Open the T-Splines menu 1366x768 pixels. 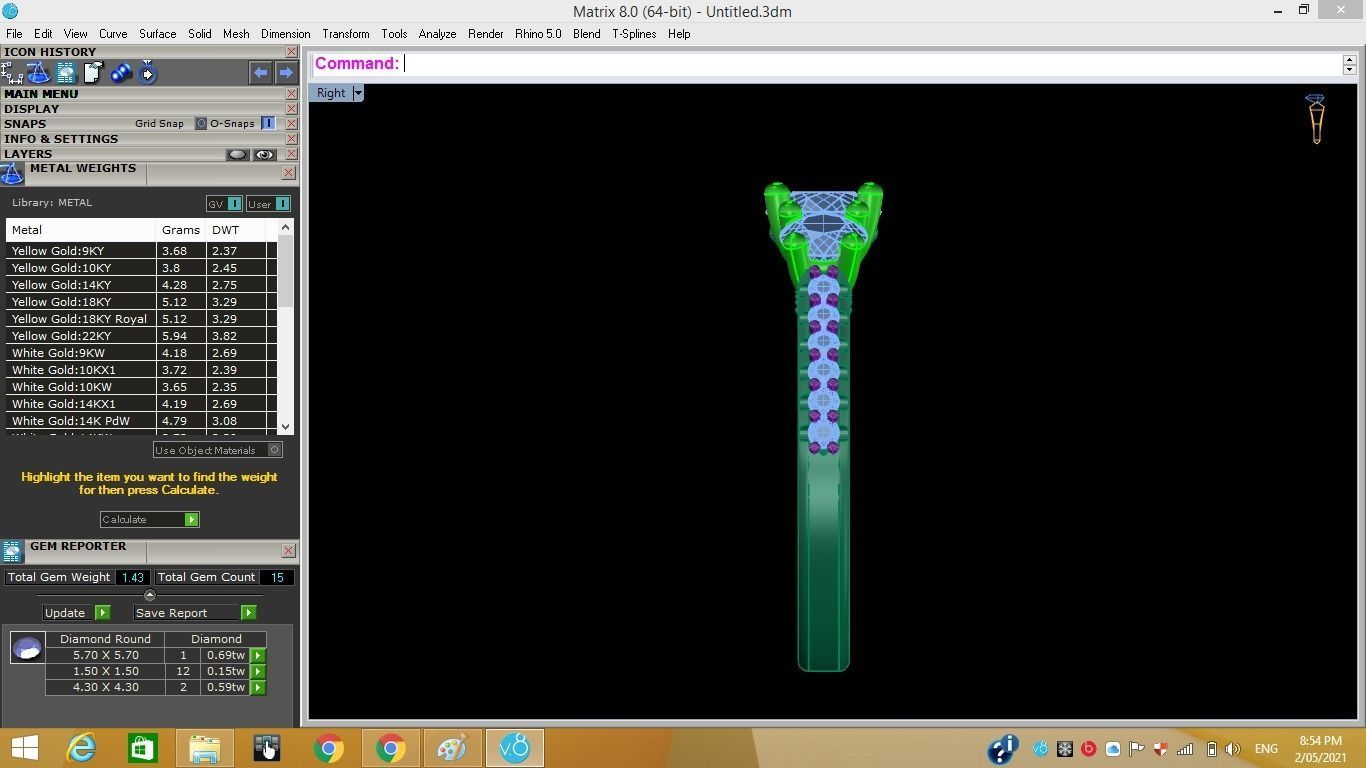(x=634, y=34)
